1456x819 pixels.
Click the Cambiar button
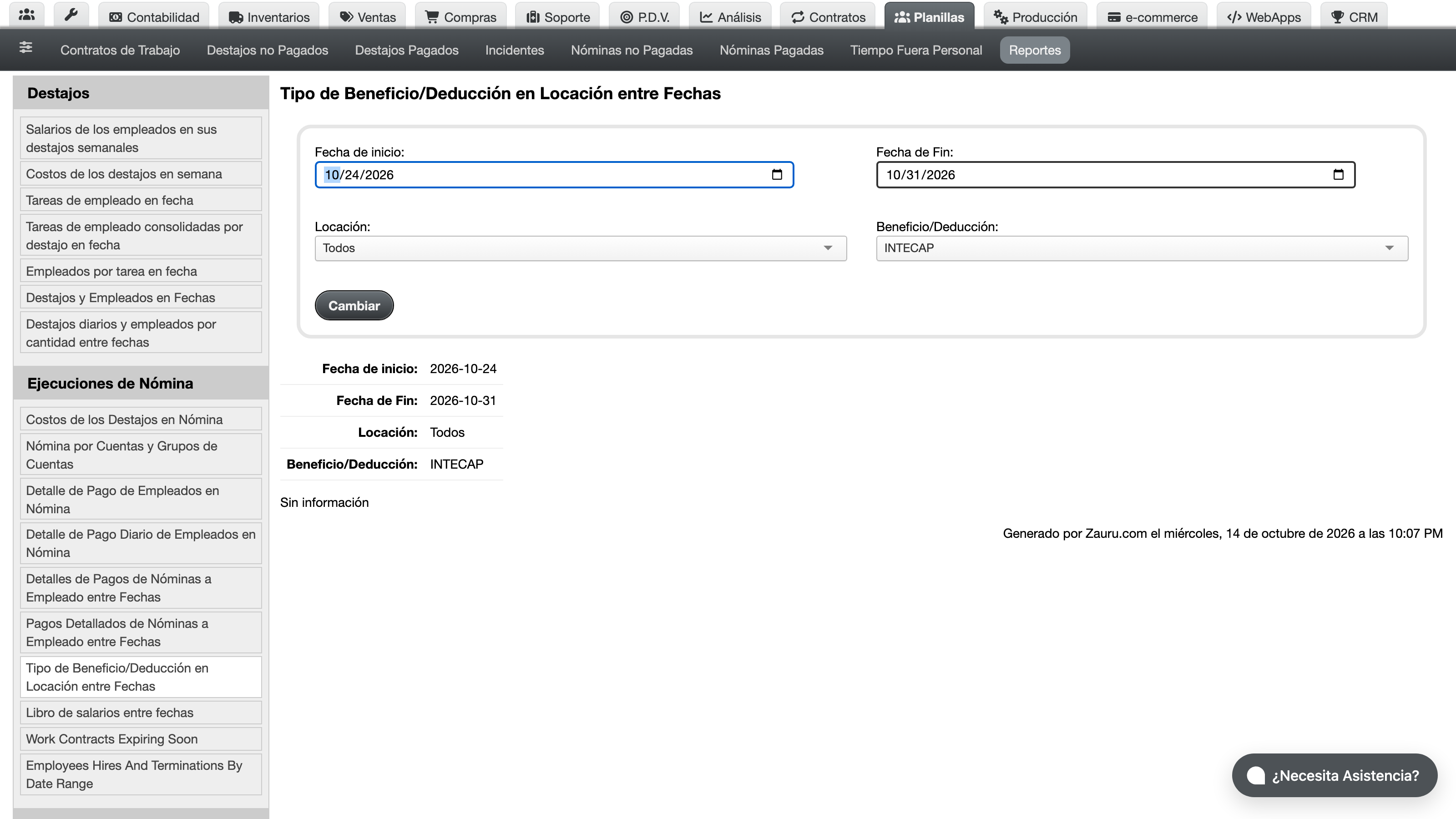tap(354, 305)
